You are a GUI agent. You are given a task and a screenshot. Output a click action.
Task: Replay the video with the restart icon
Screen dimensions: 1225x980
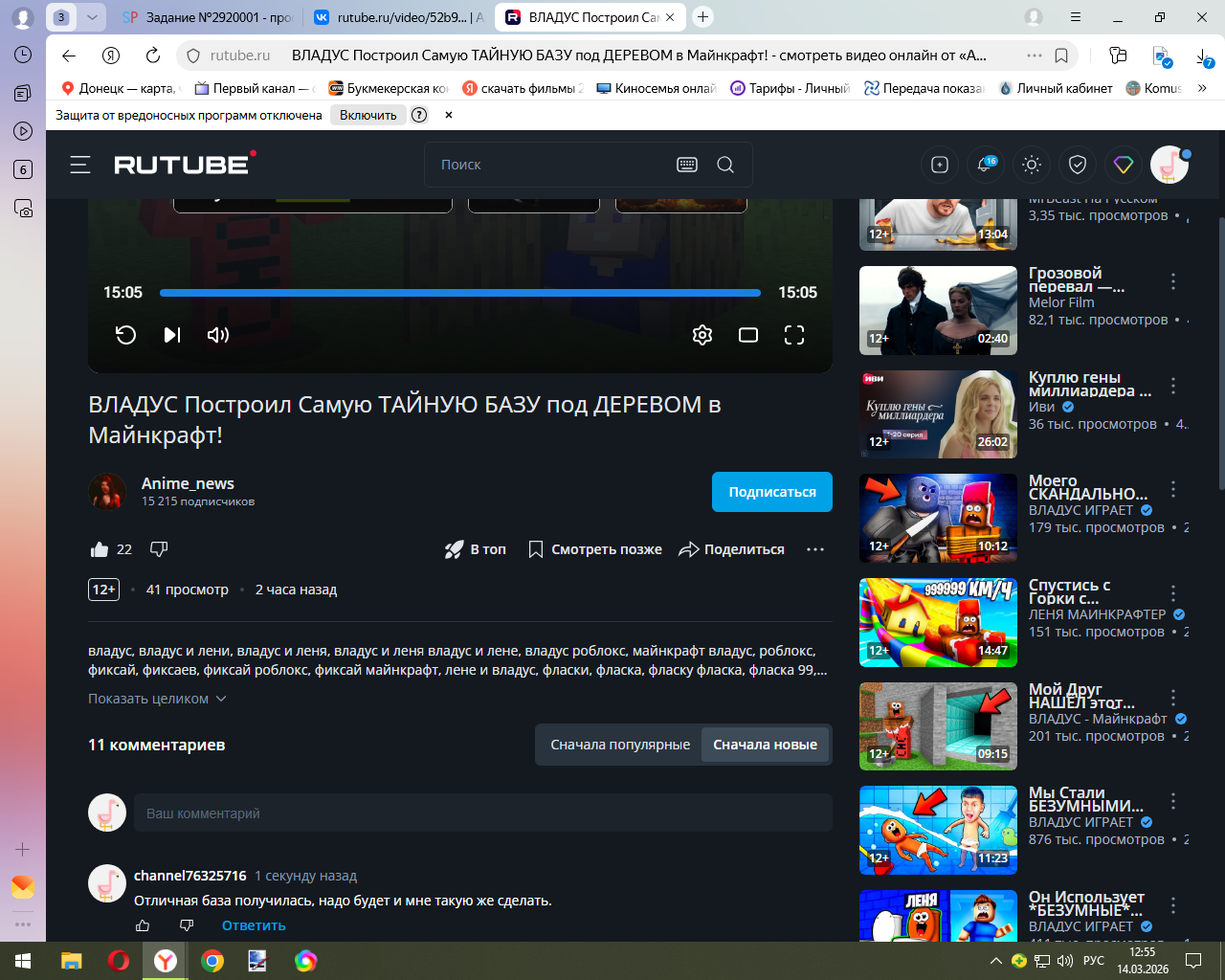125,335
